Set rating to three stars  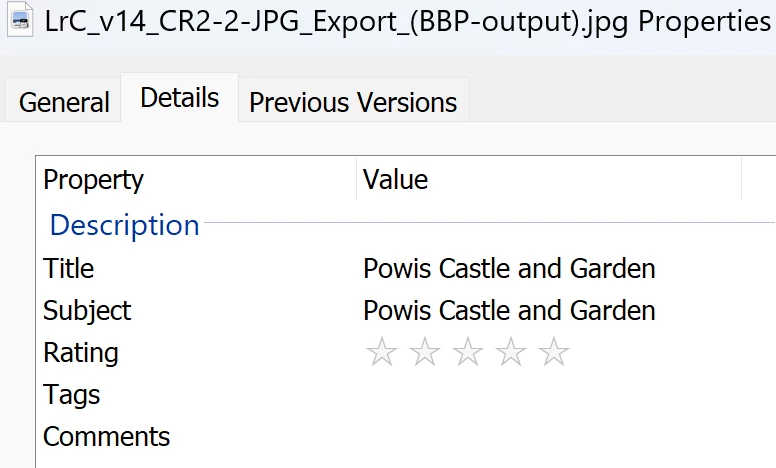(x=467, y=353)
